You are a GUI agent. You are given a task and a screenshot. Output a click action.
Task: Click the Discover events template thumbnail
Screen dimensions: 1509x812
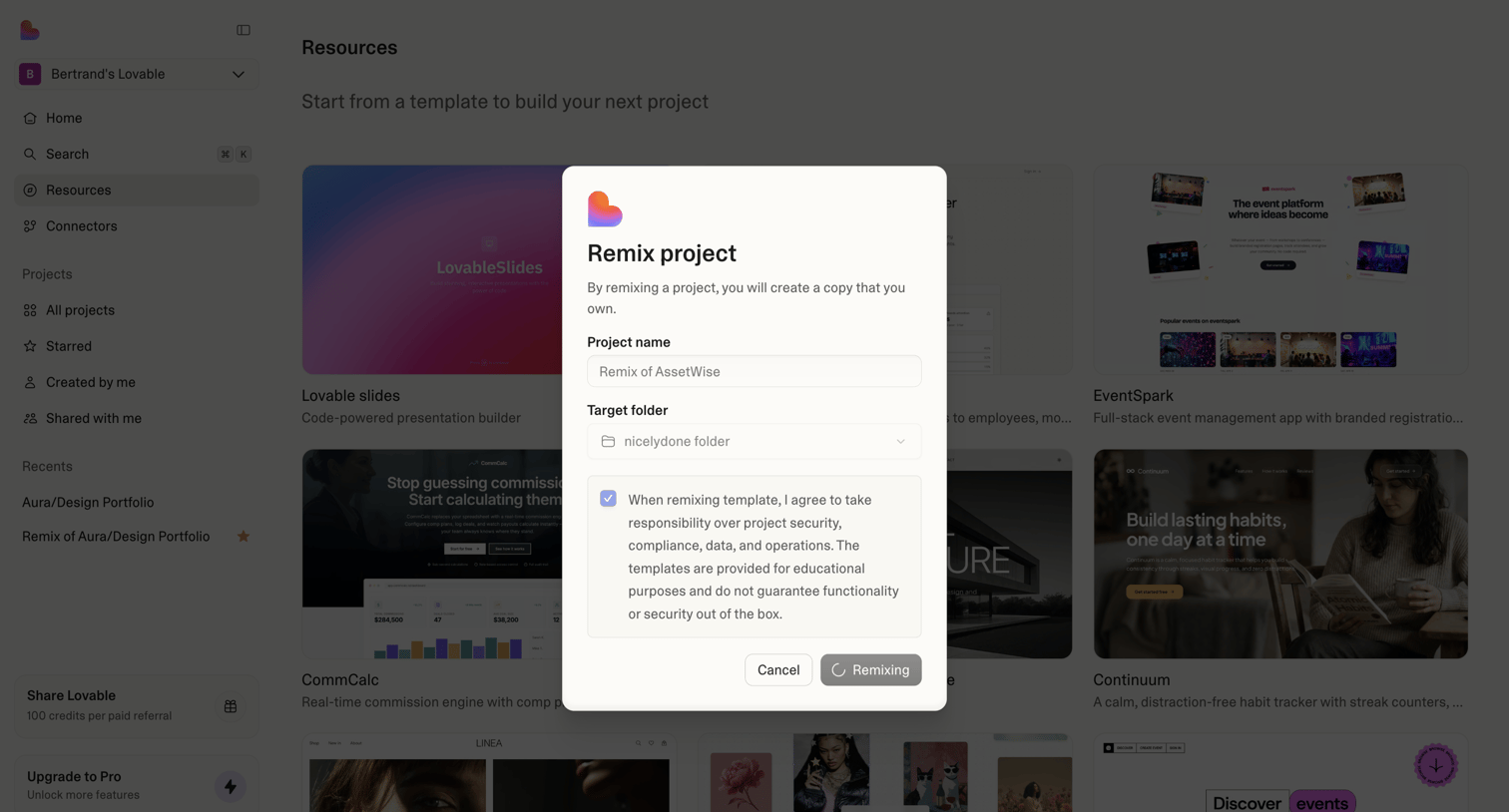tap(1280, 773)
